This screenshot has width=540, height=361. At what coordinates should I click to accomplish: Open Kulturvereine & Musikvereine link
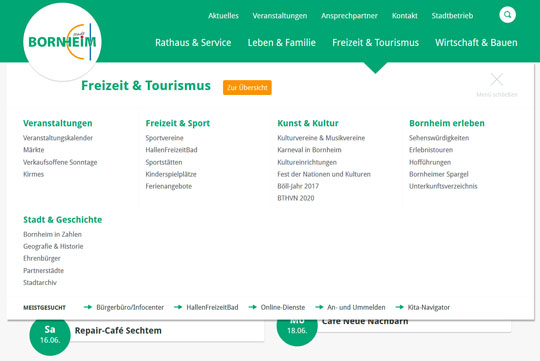pos(321,138)
